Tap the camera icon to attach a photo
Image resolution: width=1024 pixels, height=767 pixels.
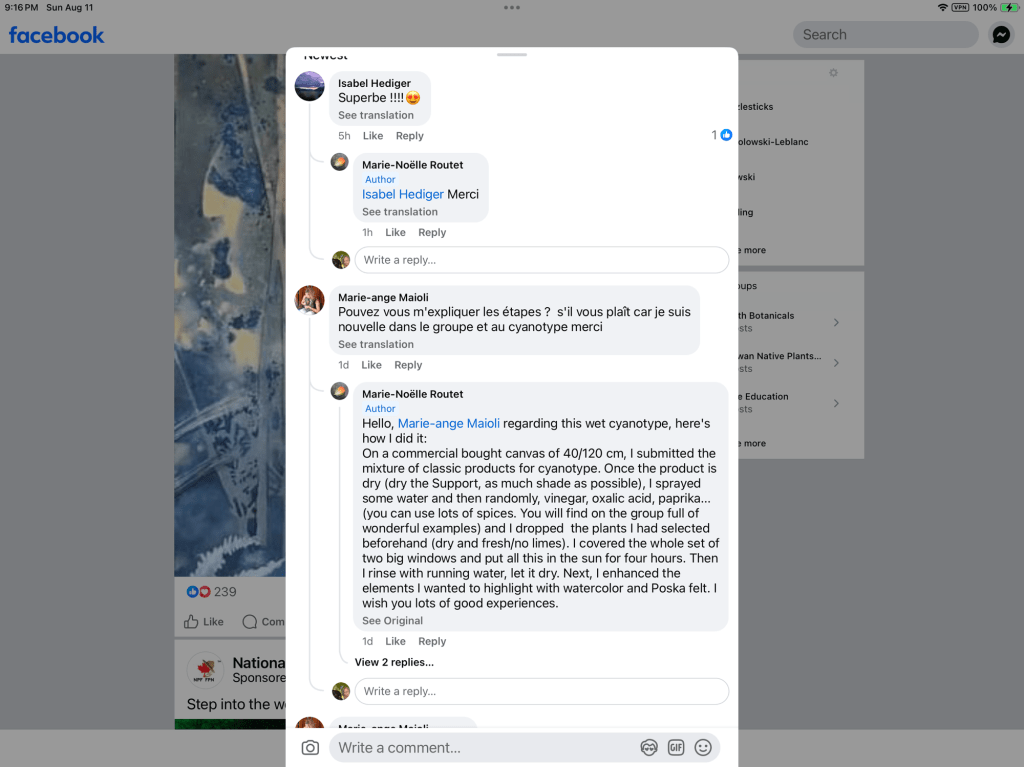coord(310,747)
